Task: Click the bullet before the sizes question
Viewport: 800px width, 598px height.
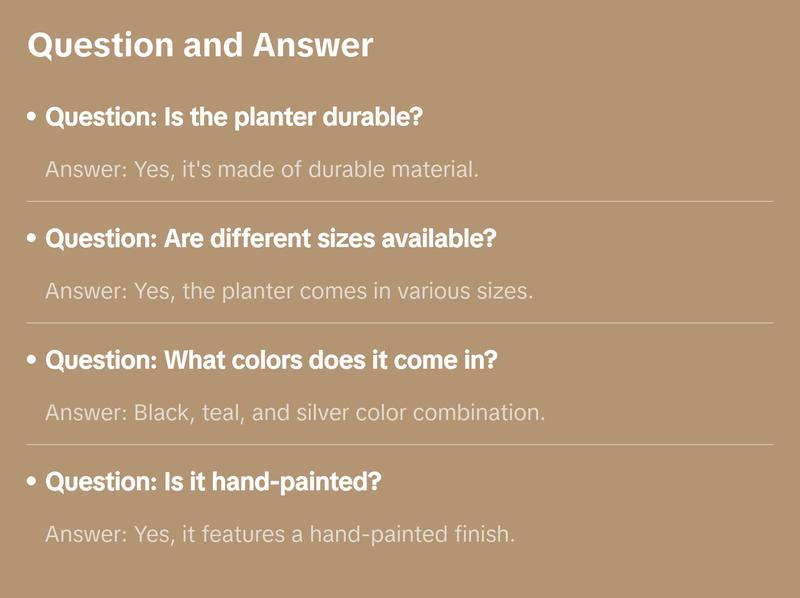Action: pyautogui.click(x=32, y=239)
